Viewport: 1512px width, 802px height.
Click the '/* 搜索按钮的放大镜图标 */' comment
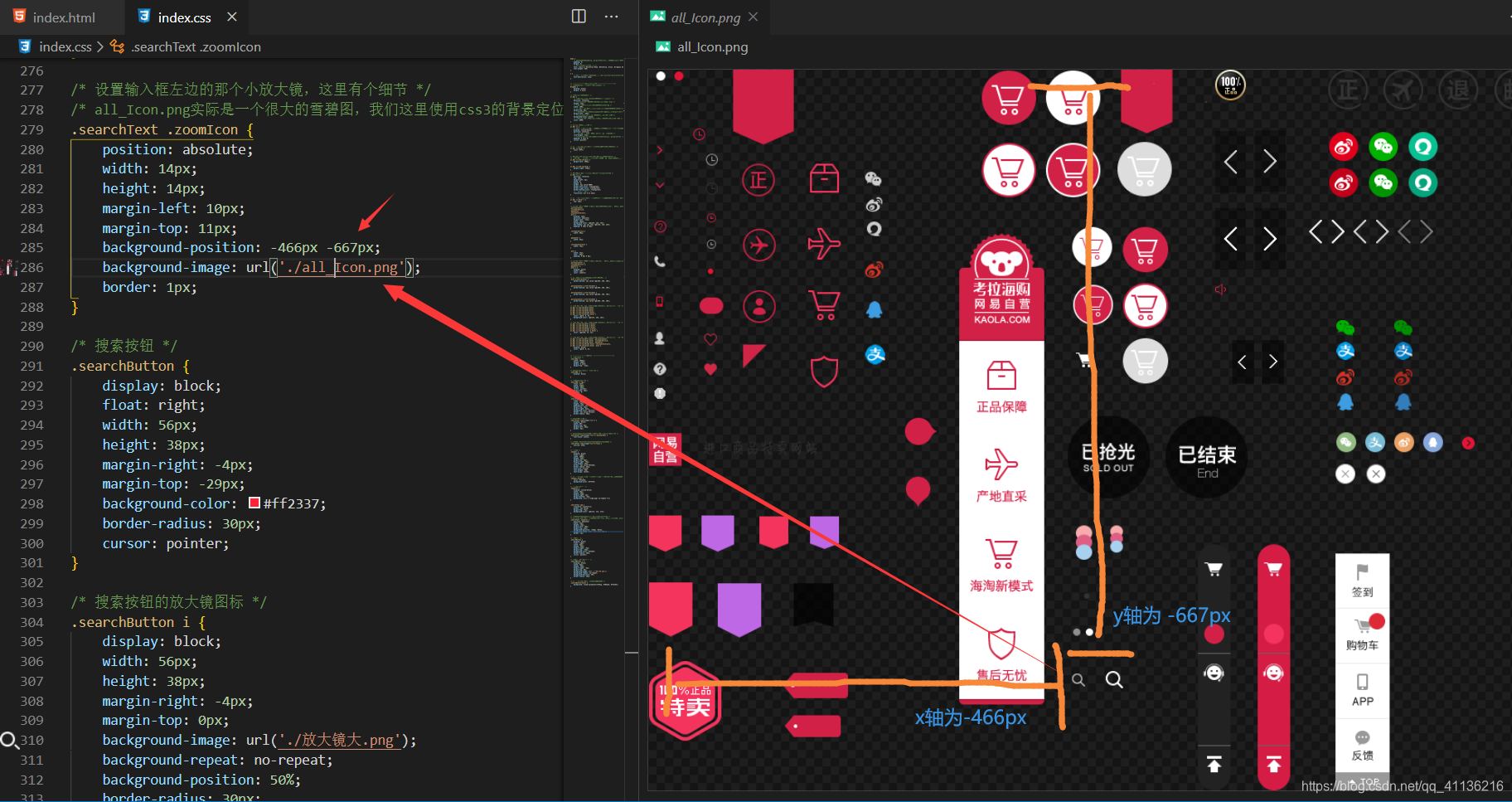[x=168, y=602]
